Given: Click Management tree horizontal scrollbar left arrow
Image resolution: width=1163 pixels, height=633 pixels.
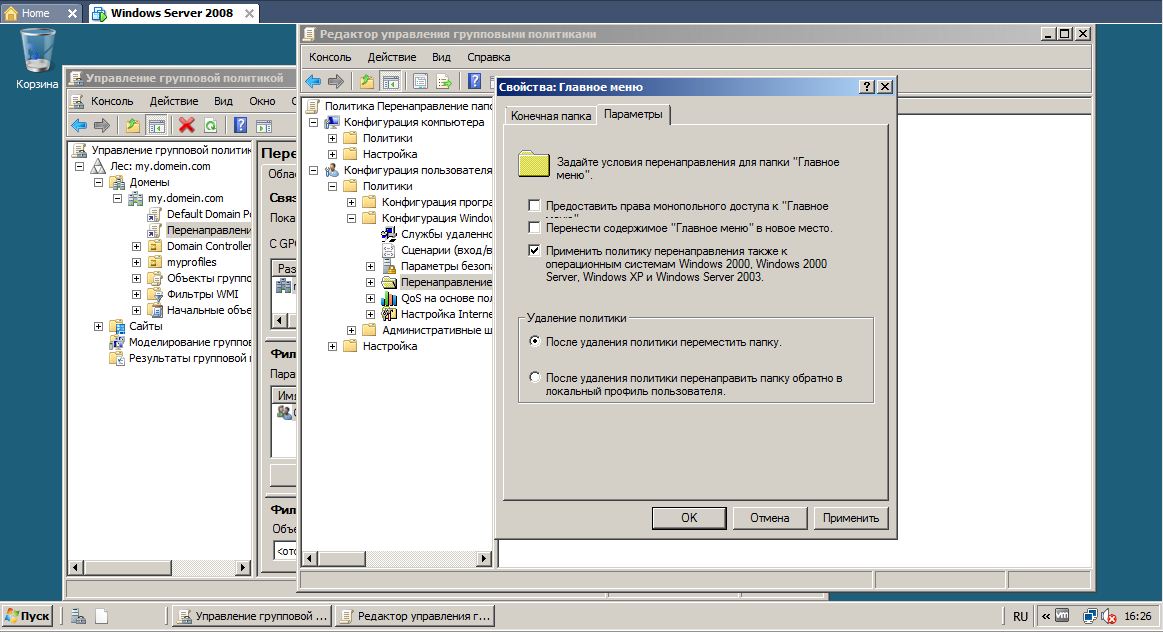Looking at the screenshot, I should coord(76,568).
